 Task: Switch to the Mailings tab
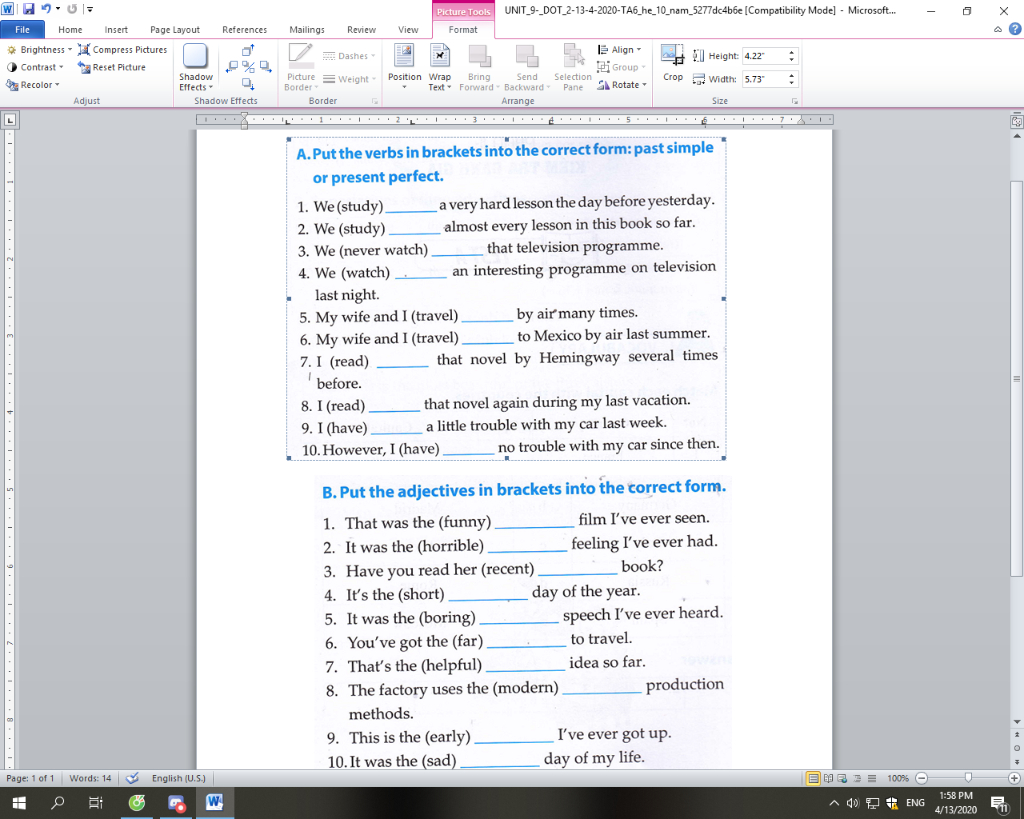pos(306,29)
